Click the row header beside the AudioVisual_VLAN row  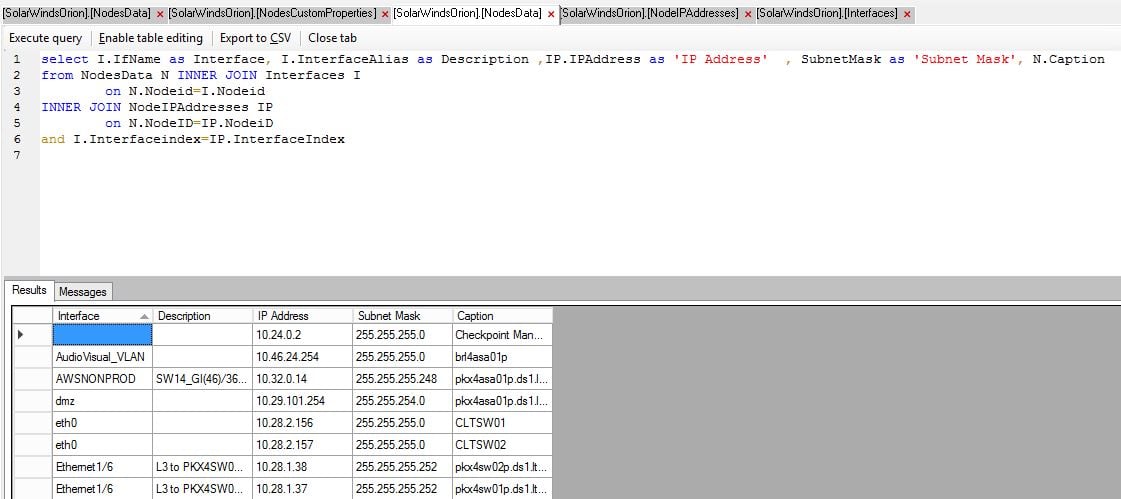click(x=33, y=357)
